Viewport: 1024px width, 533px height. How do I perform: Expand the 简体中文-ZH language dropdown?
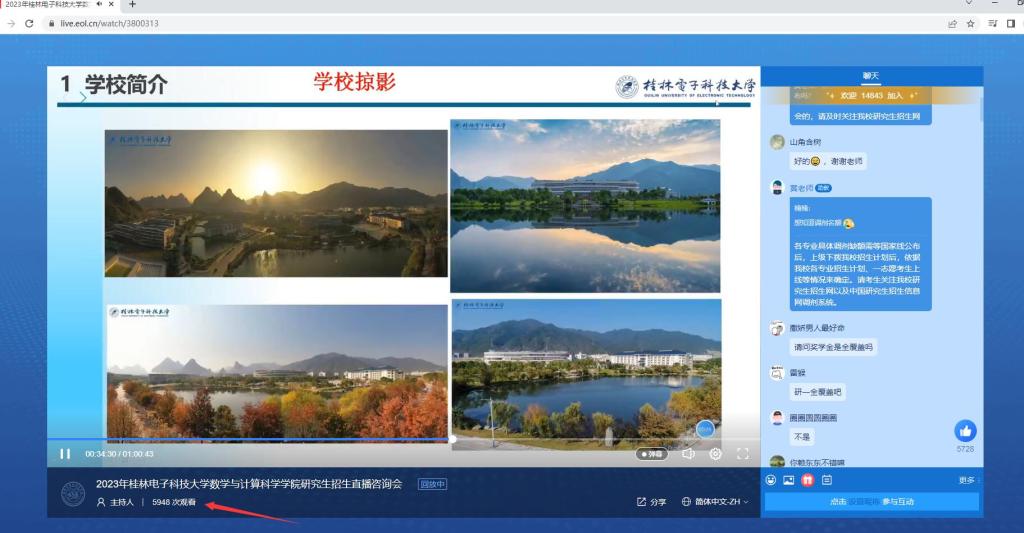[x=715, y=502]
